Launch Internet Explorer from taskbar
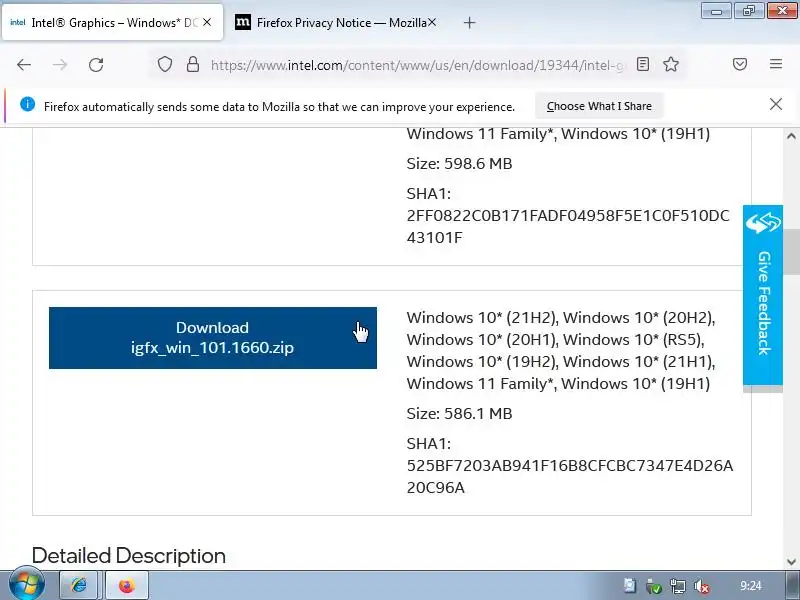Image resolution: width=800 pixels, height=600 pixels. coord(80,585)
